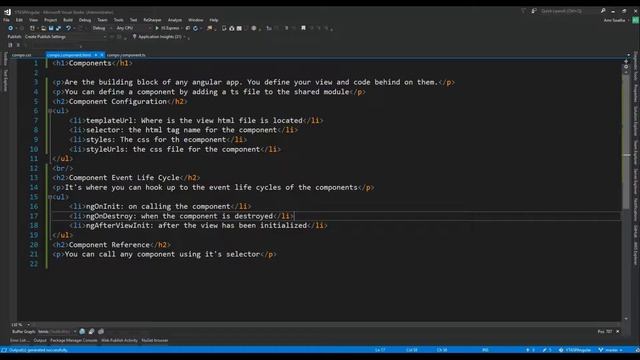Open the Project menu
The width and height of the screenshot is (640, 360).
point(51,20)
